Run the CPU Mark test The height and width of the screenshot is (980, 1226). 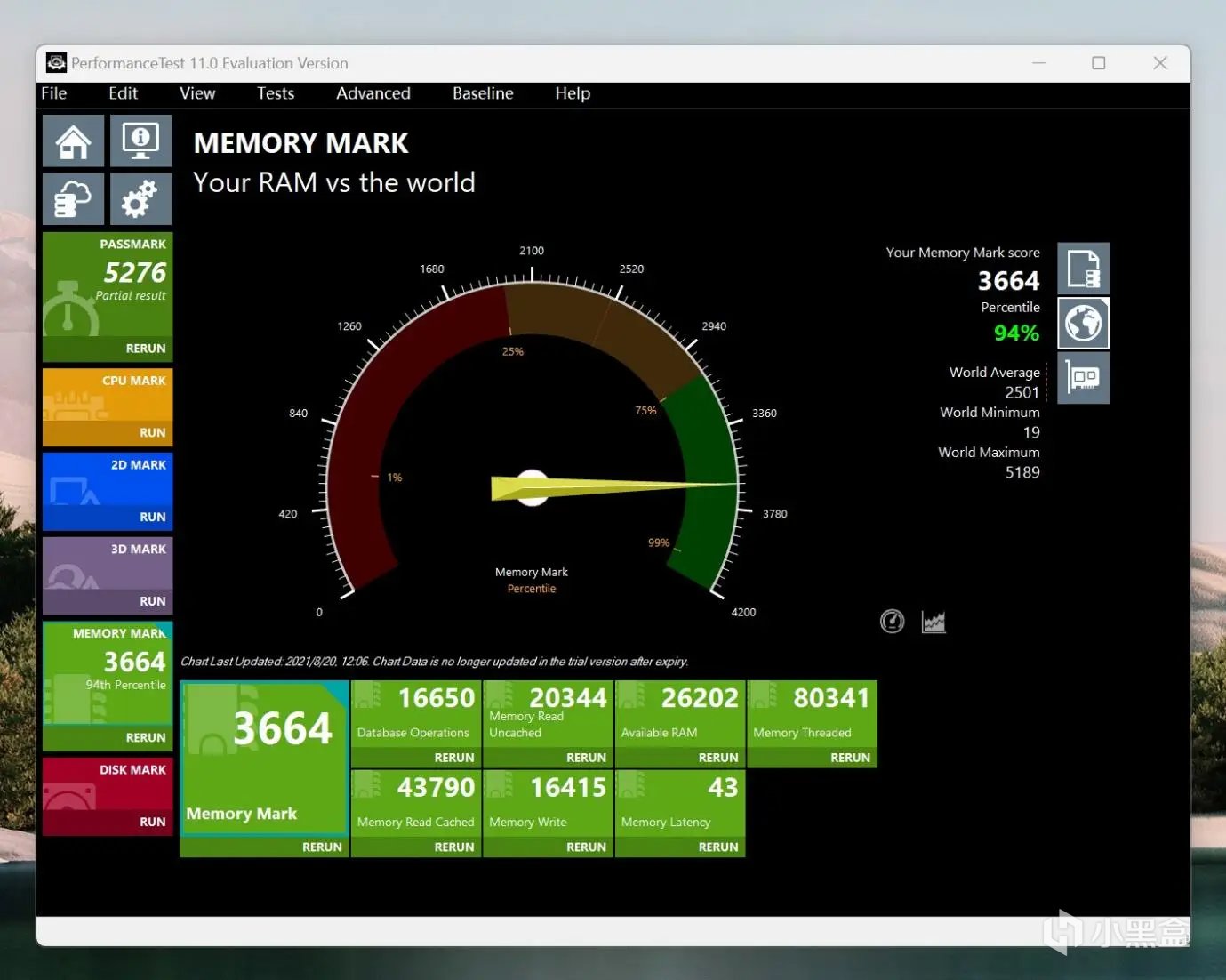point(153,433)
